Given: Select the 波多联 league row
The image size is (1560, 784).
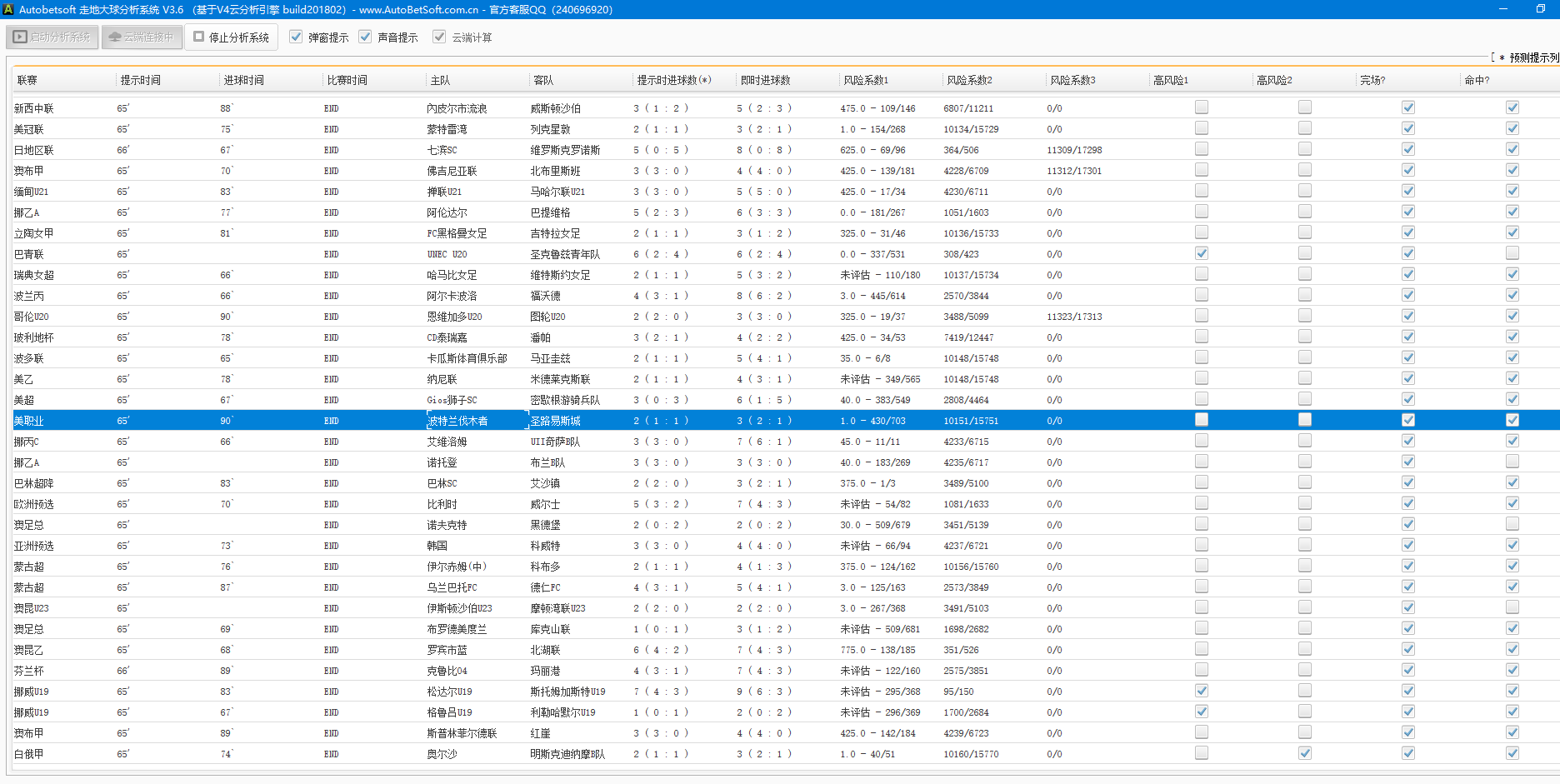Looking at the screenshot, I should [x=29, y=358].
